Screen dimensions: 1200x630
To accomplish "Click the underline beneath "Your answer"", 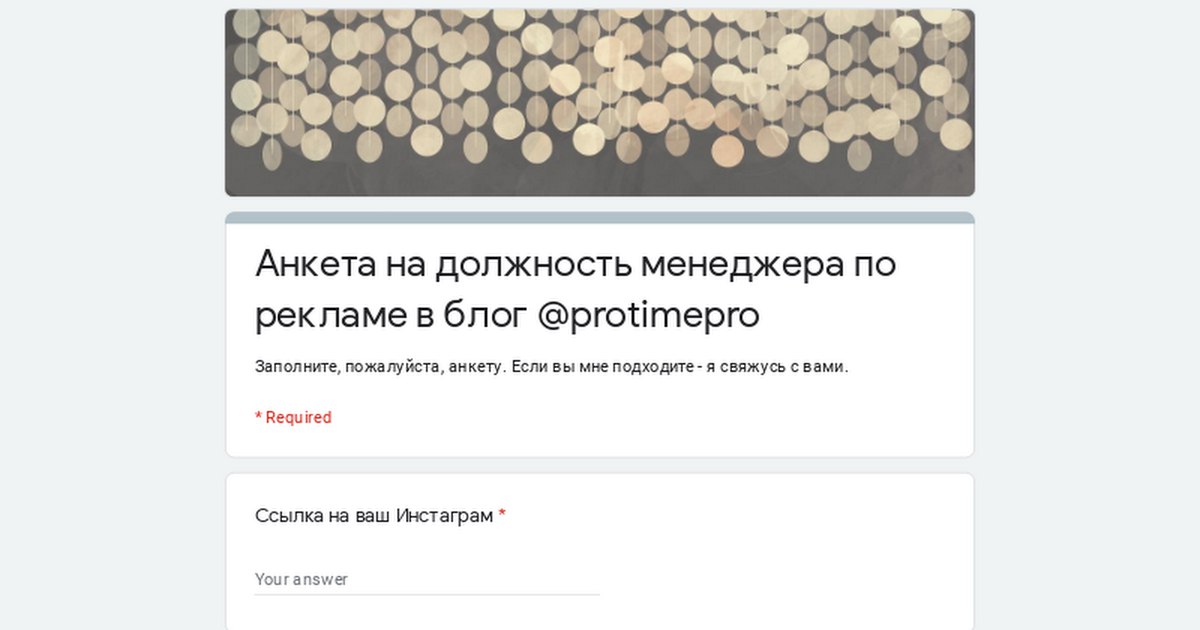I will coord(427,594).
